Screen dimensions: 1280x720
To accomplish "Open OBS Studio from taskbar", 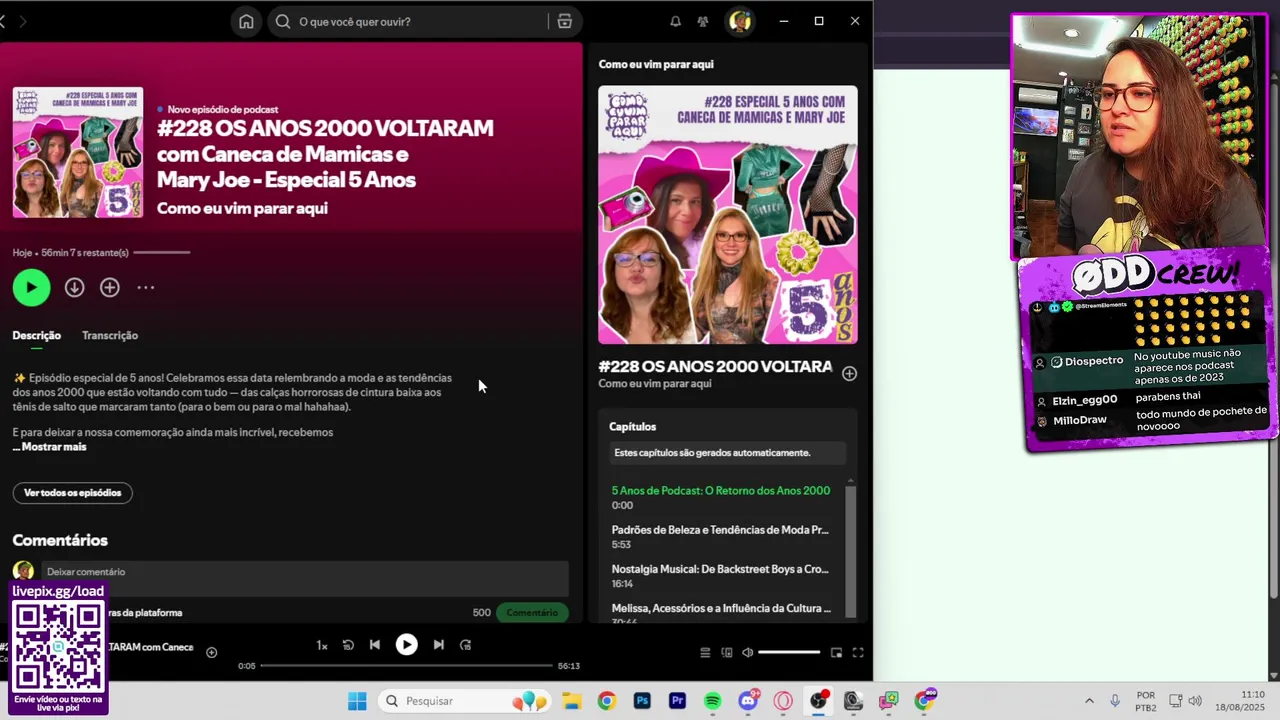I will (819, 701).
